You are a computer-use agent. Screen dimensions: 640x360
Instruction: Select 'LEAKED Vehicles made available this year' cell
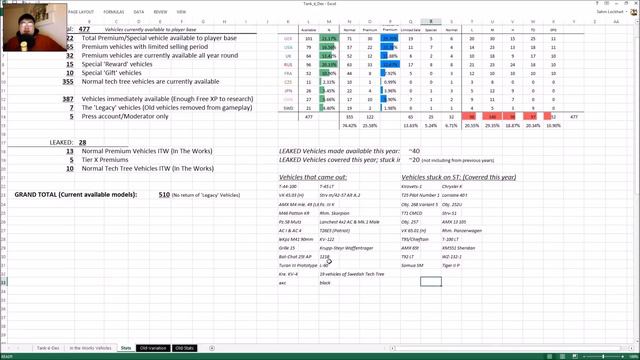click(x=339, y=151)
